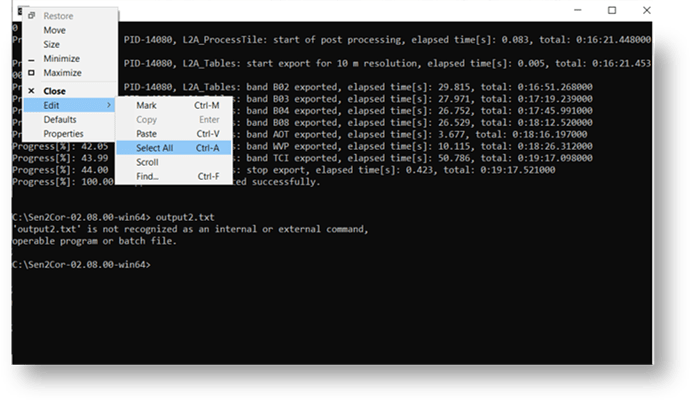Click the Minimize dash icon in system menu

click(31, 59)
